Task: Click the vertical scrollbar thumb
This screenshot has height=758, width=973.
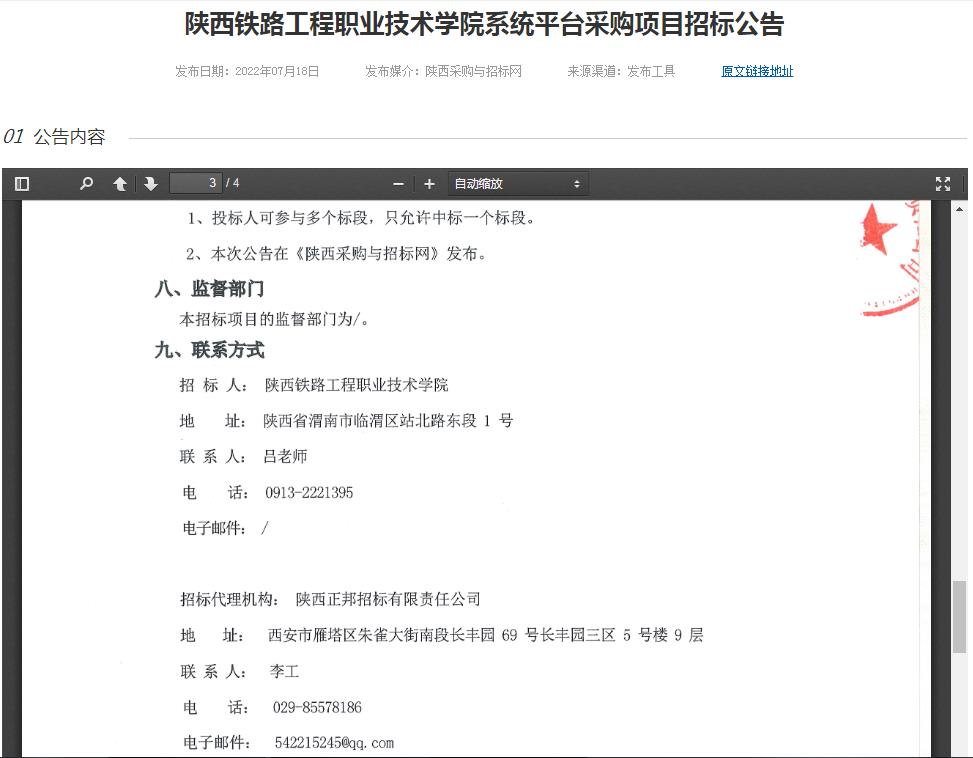Action: (959, 617)
